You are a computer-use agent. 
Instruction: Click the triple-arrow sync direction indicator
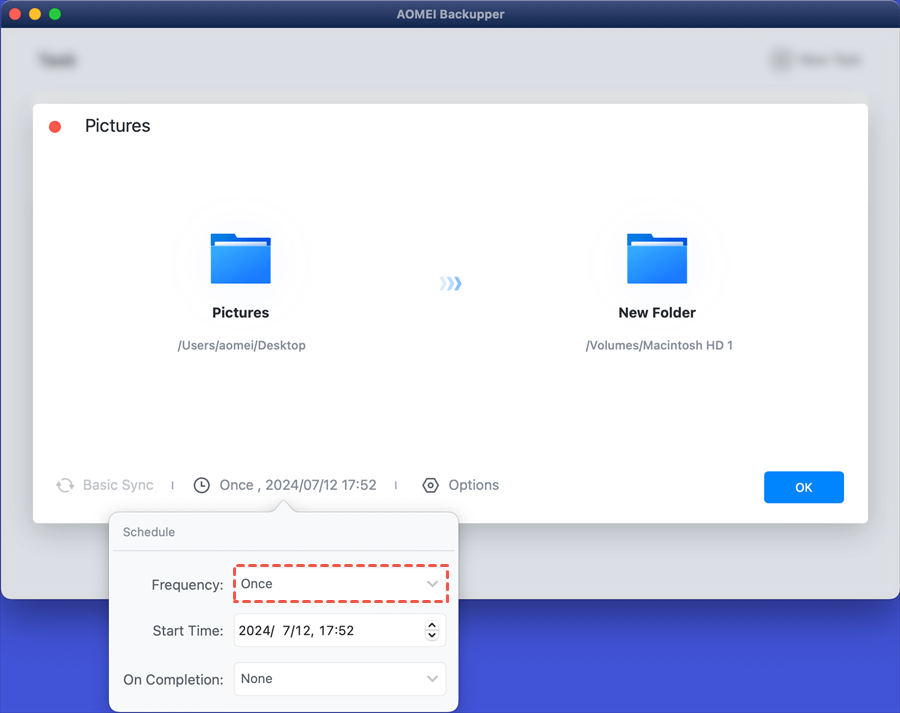pyautogui.click(x=451, y=284)
